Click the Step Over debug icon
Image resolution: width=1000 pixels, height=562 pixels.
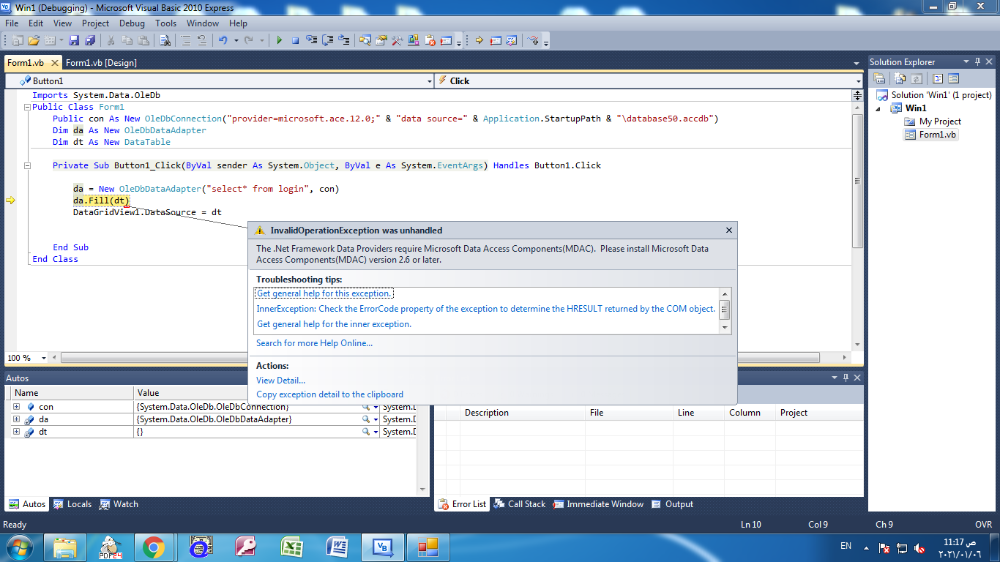pyautogui.click(x=328, y=41)
